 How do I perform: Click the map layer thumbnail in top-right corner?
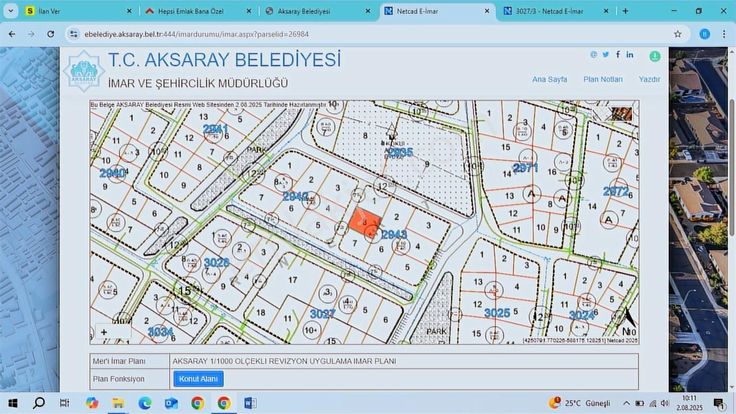coord(622,112)
